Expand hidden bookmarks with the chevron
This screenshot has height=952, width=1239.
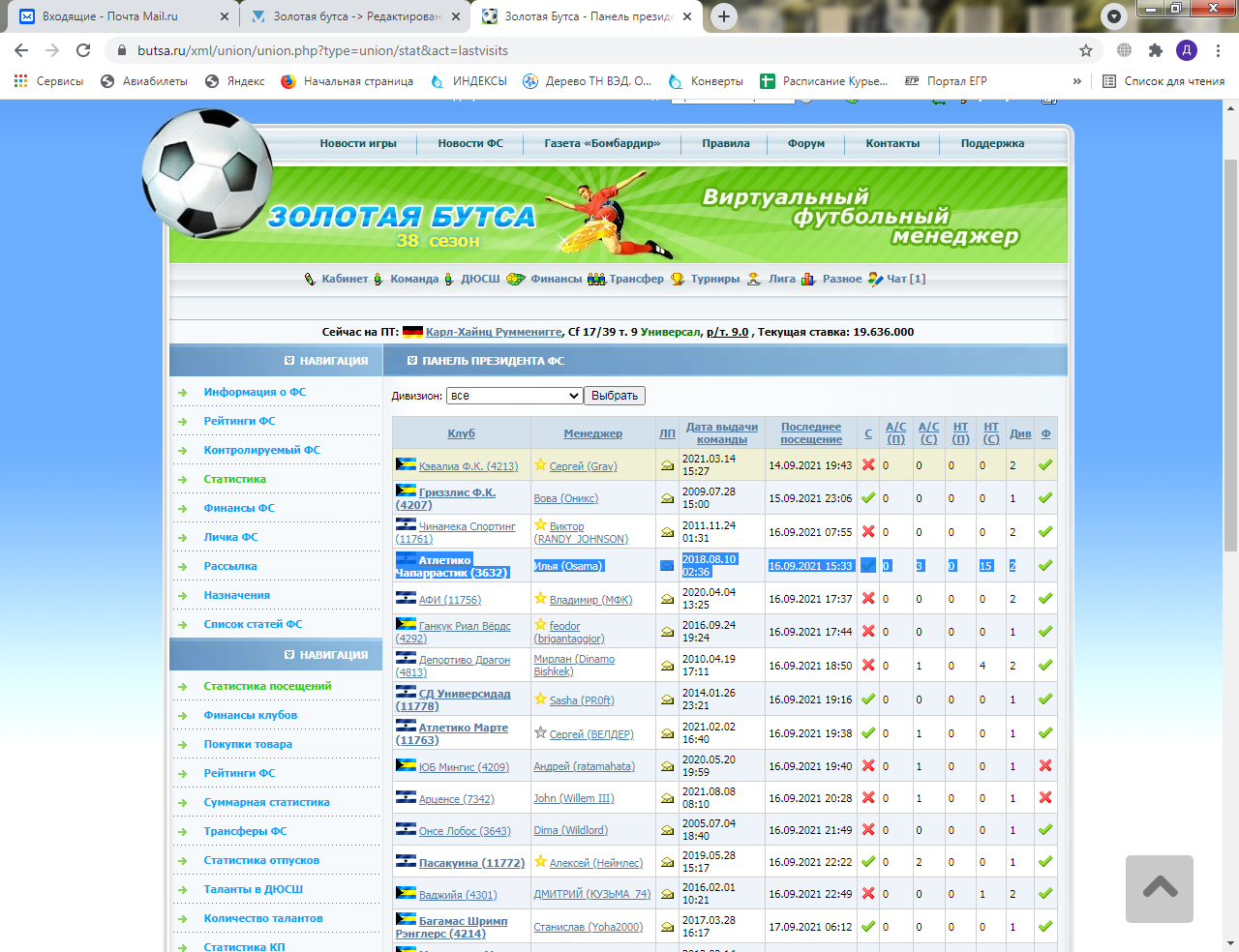(x=1076, y=81)
